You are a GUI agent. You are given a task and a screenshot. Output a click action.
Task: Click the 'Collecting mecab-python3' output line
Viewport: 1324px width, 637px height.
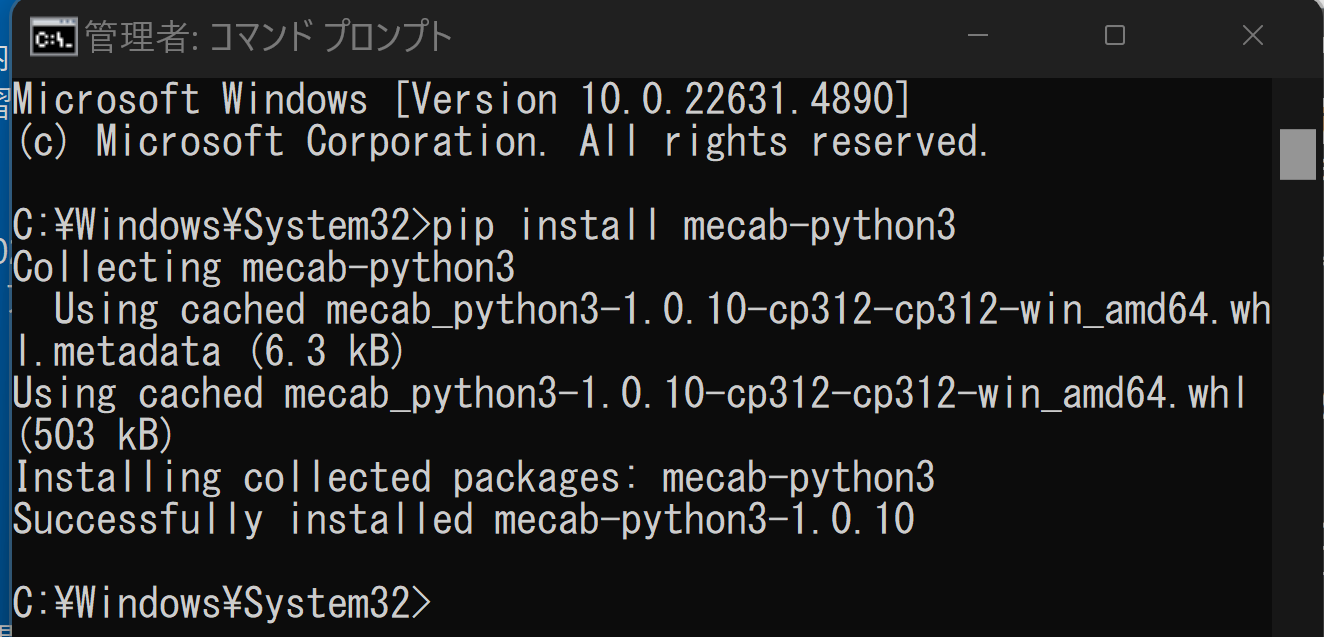(264, 268)
